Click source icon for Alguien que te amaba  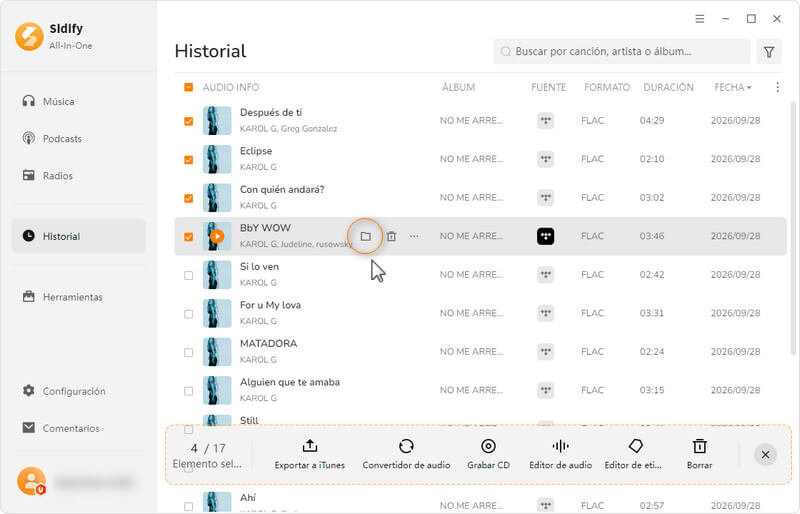[545, 390]
